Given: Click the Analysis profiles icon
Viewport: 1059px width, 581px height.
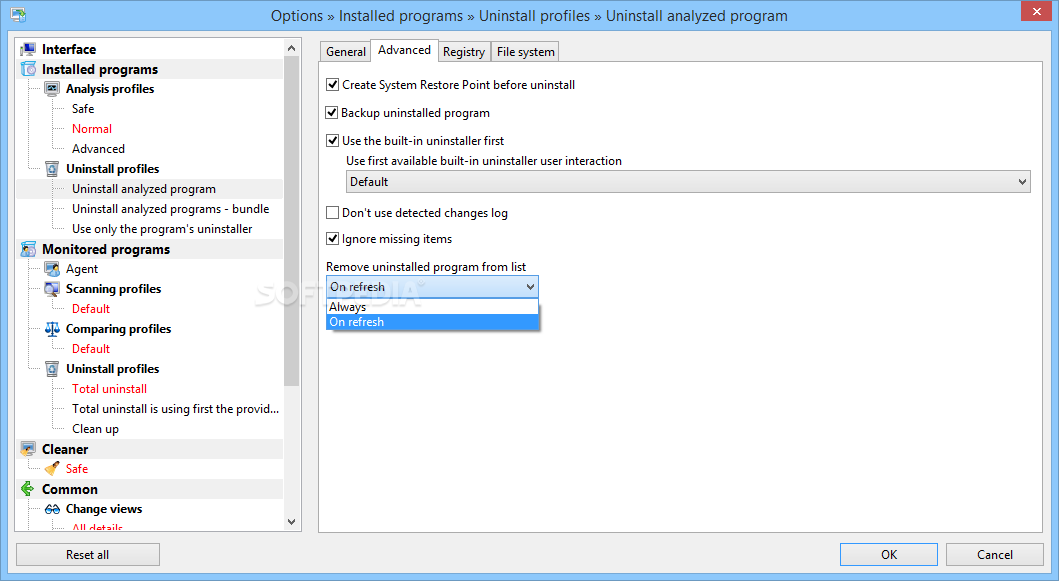Looking at the screenshot, I should (x=52, y=89).
